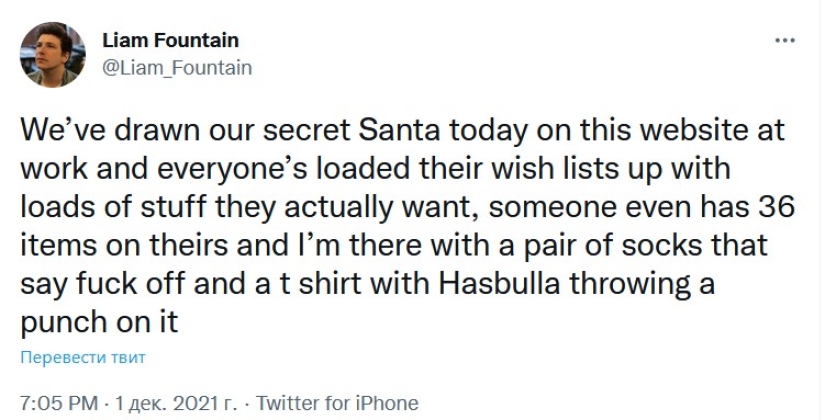Image resolution: width=825 pixels, height=420 pixels.
Task: Open the three-dot more options menu
Action: (x=785, y=41)
